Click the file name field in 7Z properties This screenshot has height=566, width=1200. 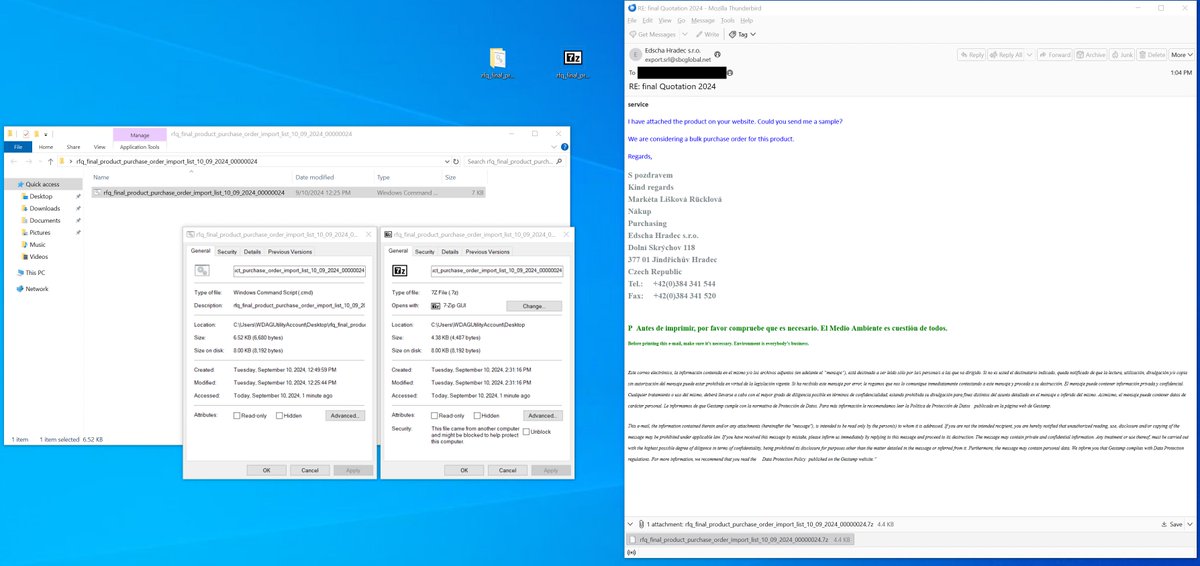click(497, 270)
